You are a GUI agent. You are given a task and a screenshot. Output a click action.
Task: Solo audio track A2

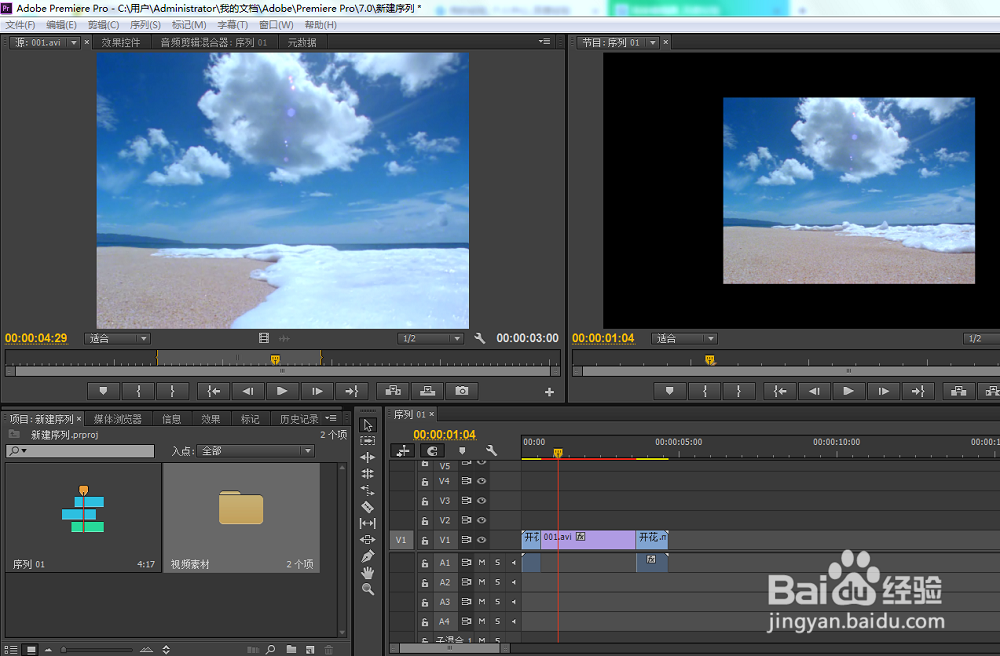pos(497,582)
